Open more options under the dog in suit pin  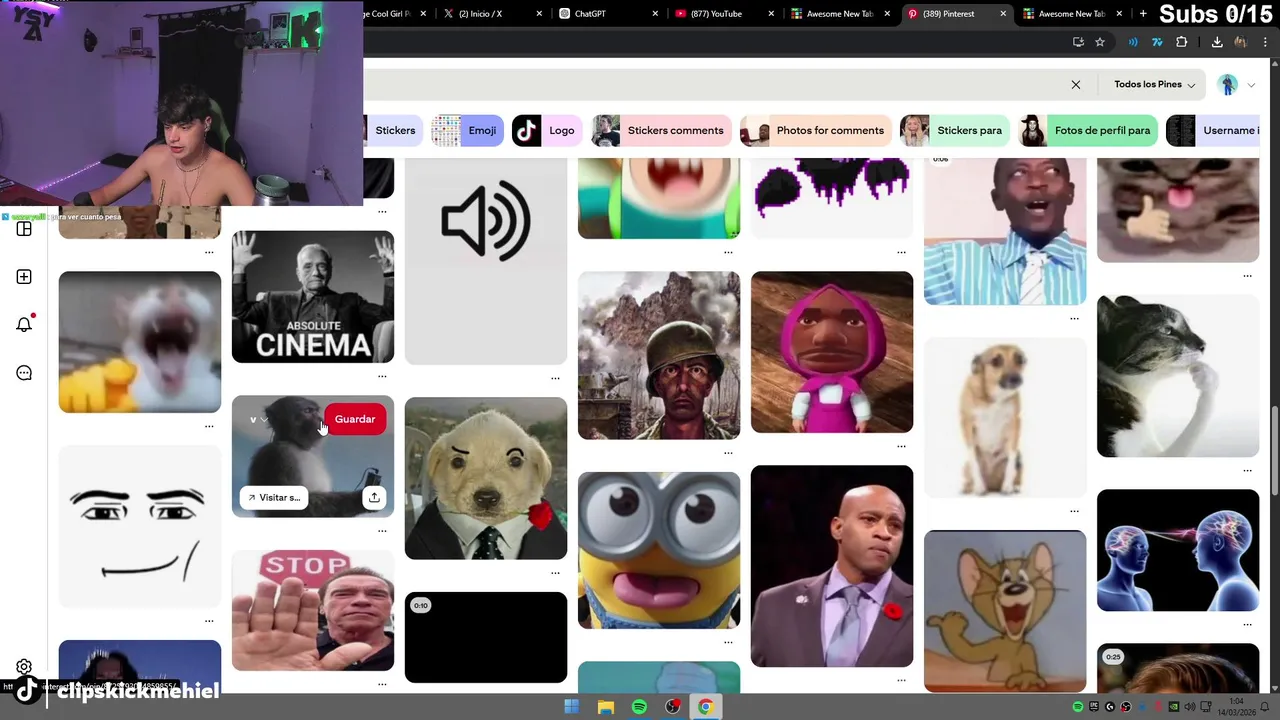pos(555,573)
